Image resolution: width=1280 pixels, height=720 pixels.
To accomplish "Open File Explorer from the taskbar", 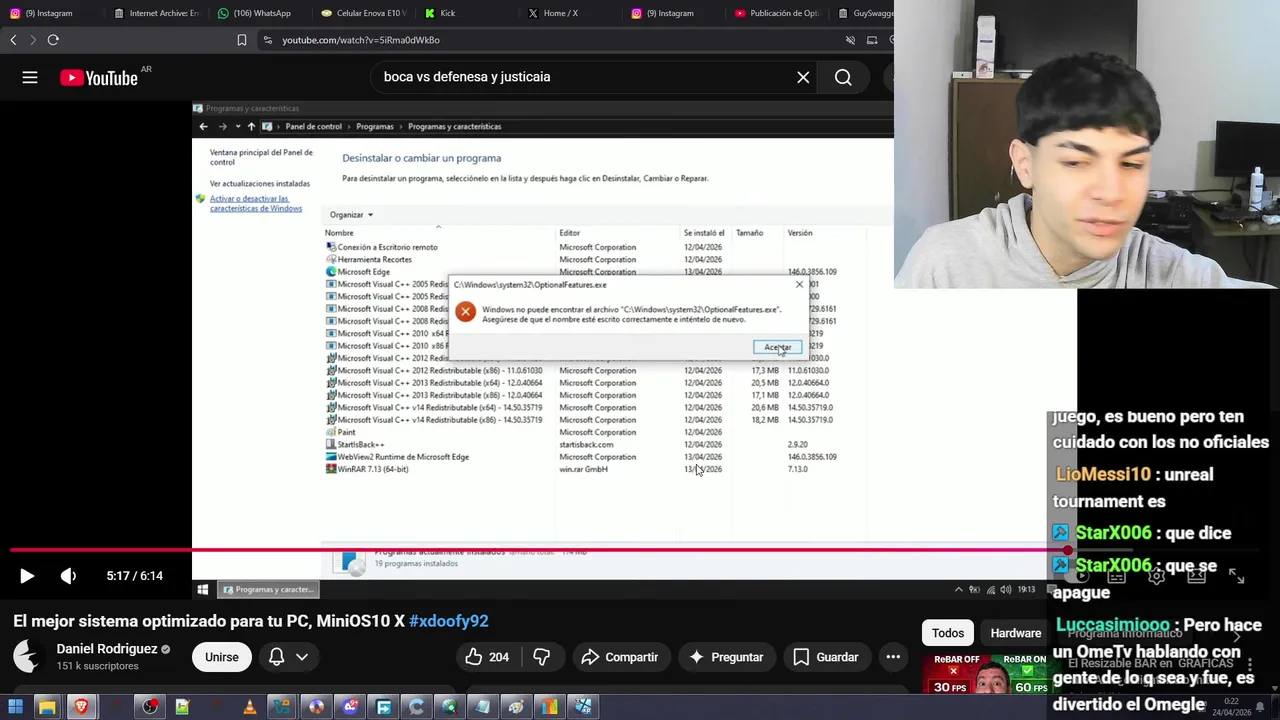I will (47, 707).
